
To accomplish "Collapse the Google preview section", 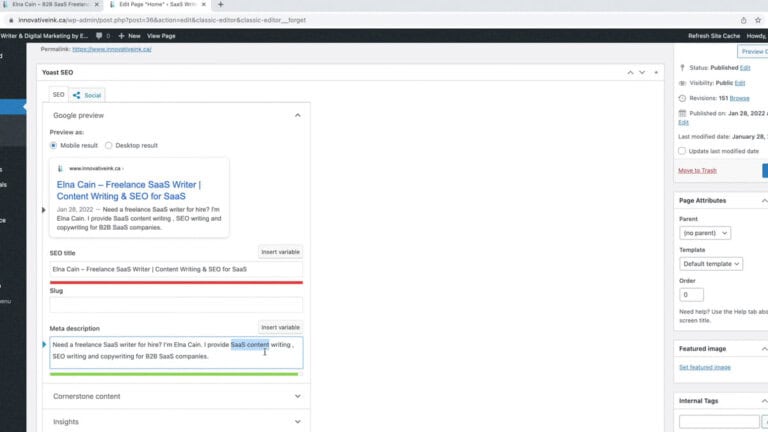I will point(297,115).
